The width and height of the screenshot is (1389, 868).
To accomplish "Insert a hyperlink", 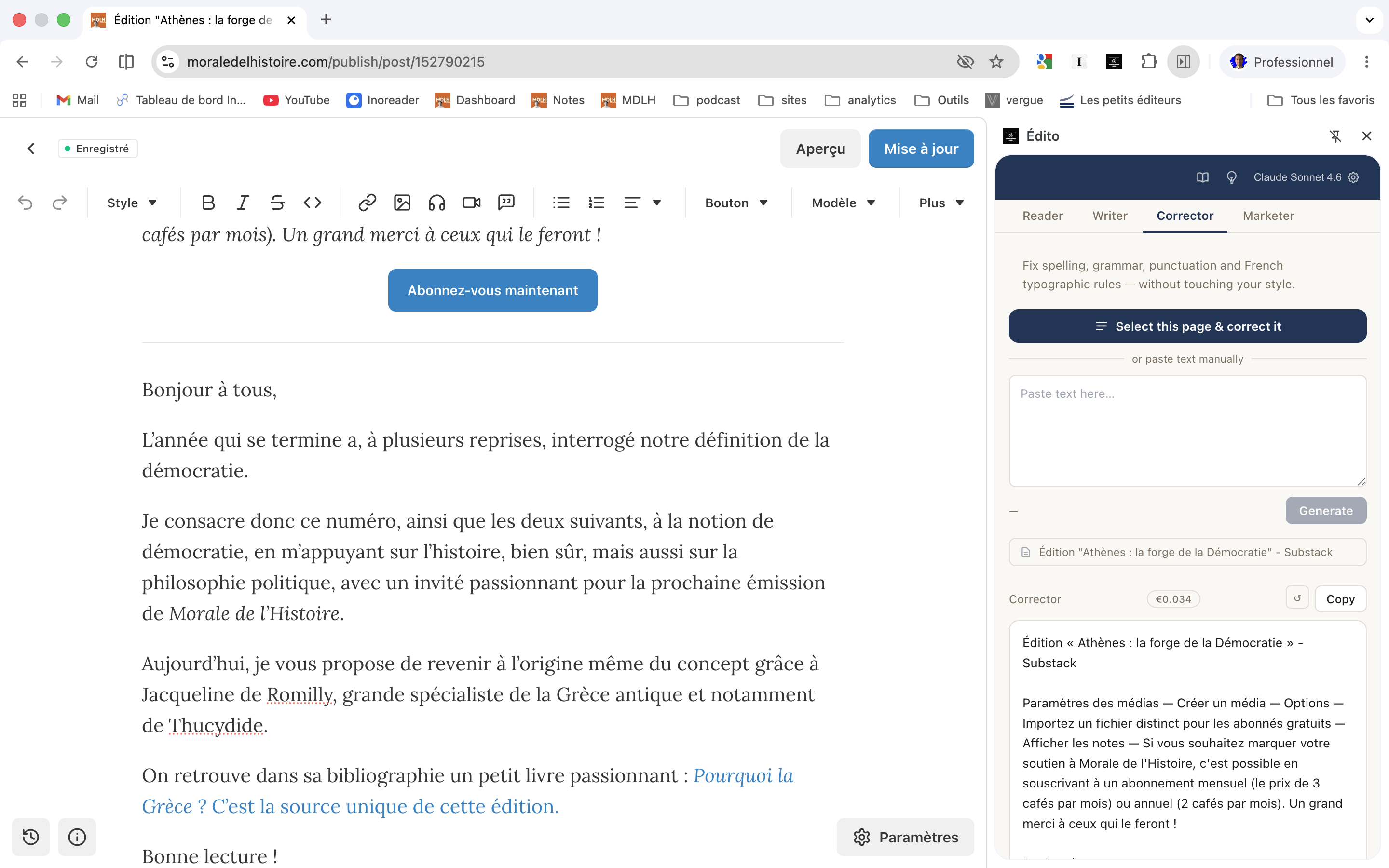I will tap(368, 203).
